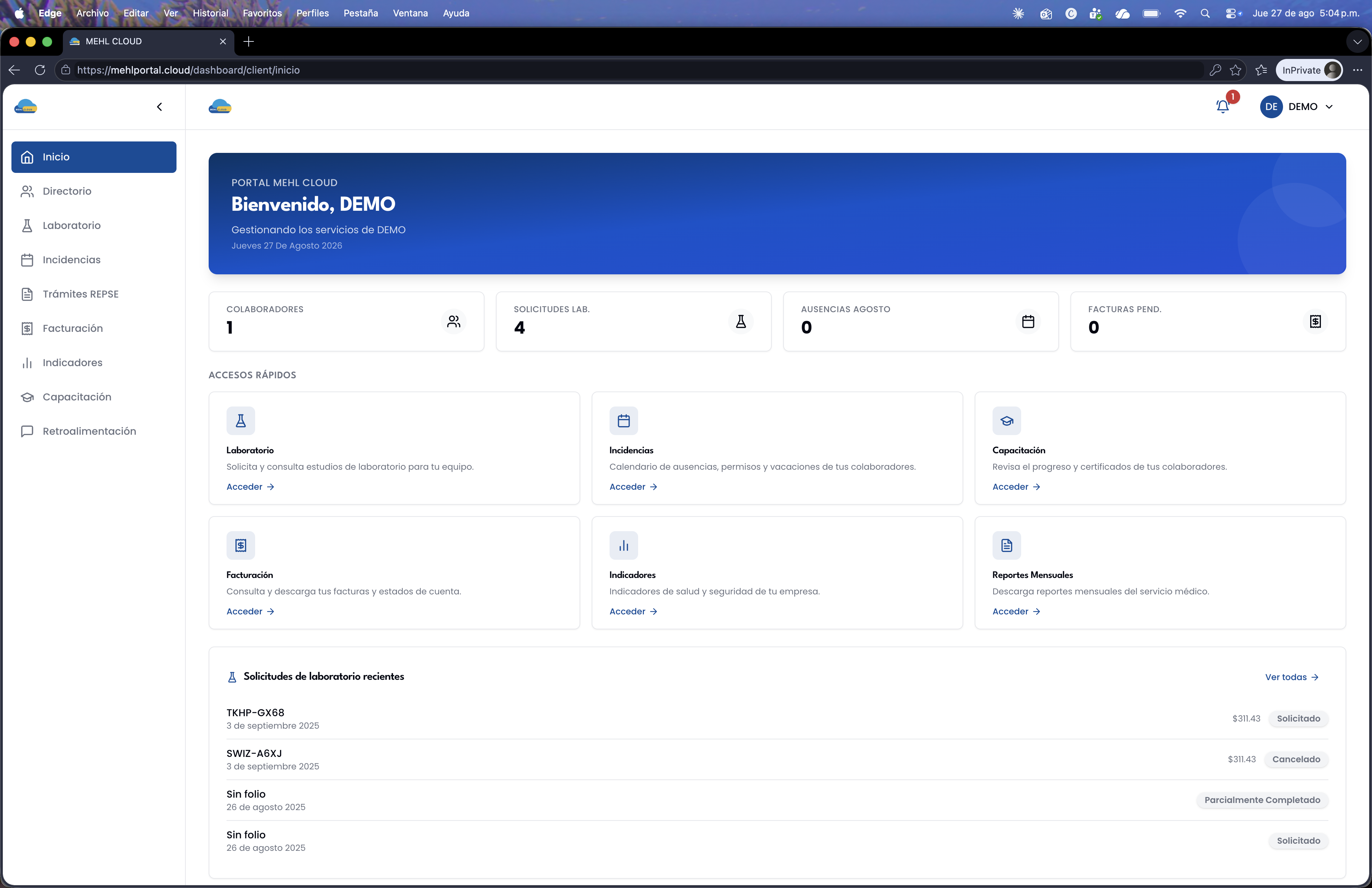Screen dimensions: 1372x888
Task: Open Facturación in the sidebar
Action: (94, 329)
